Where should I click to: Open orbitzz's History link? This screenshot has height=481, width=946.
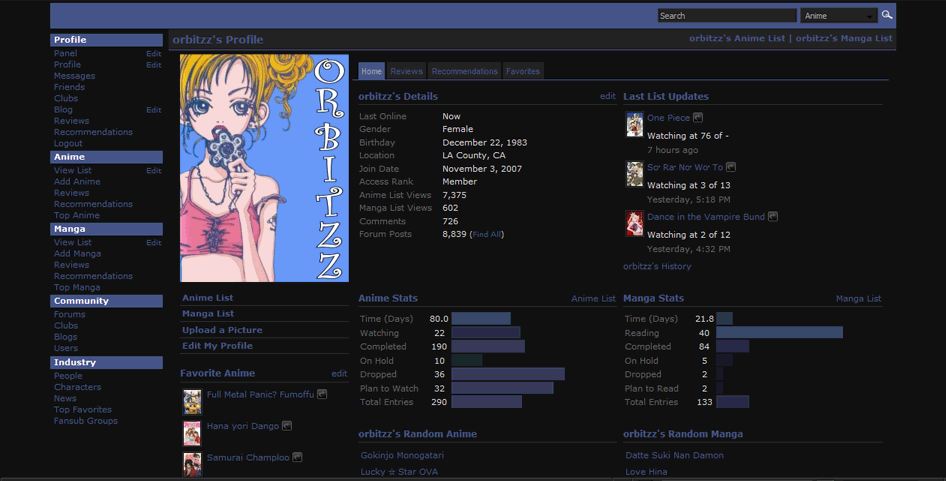coord(657,266)
